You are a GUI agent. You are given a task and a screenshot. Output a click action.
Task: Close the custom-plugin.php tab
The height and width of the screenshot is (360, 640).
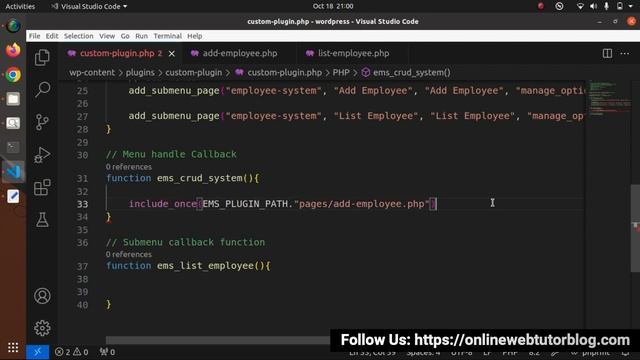click(172, 53)
